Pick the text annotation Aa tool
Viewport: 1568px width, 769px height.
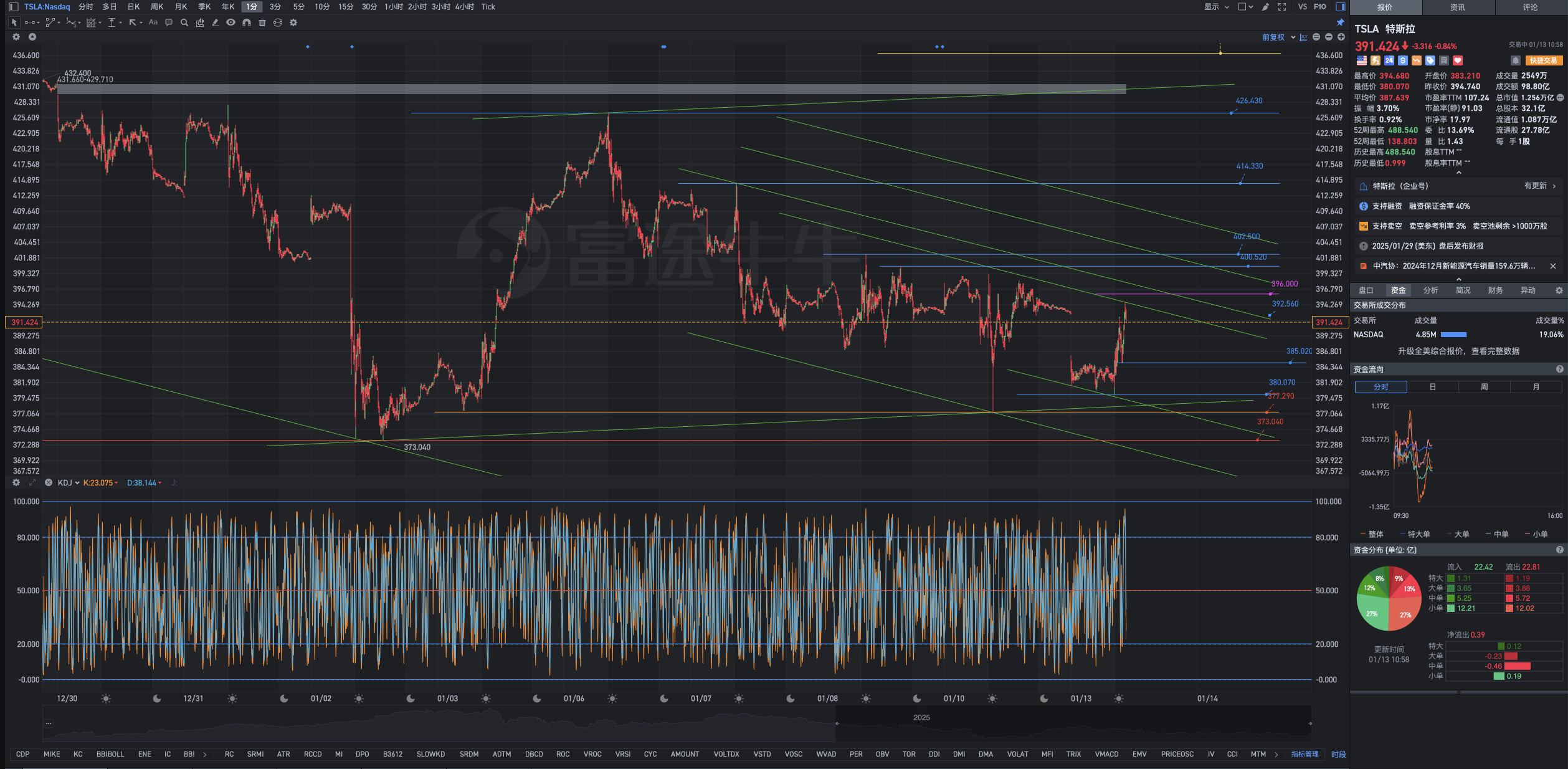tap(153, 22)
